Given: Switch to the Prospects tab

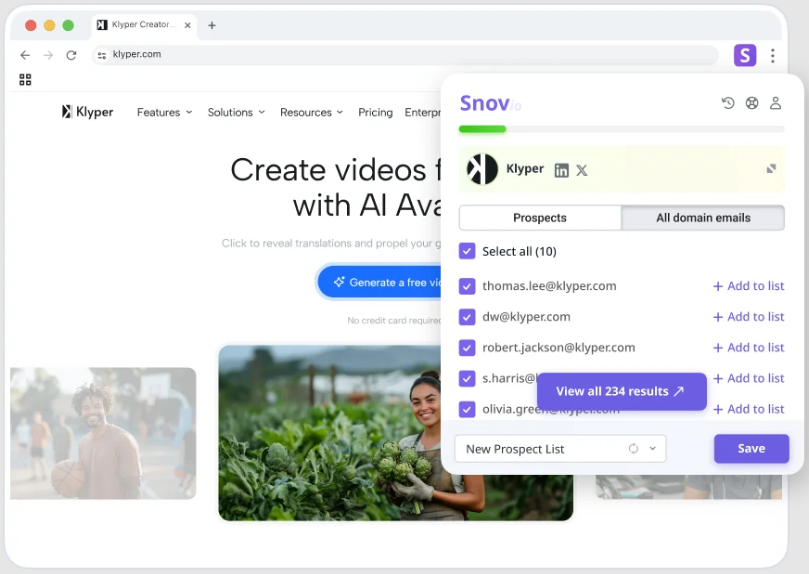Looking at the screenshot, I should (x=540, y=218).
